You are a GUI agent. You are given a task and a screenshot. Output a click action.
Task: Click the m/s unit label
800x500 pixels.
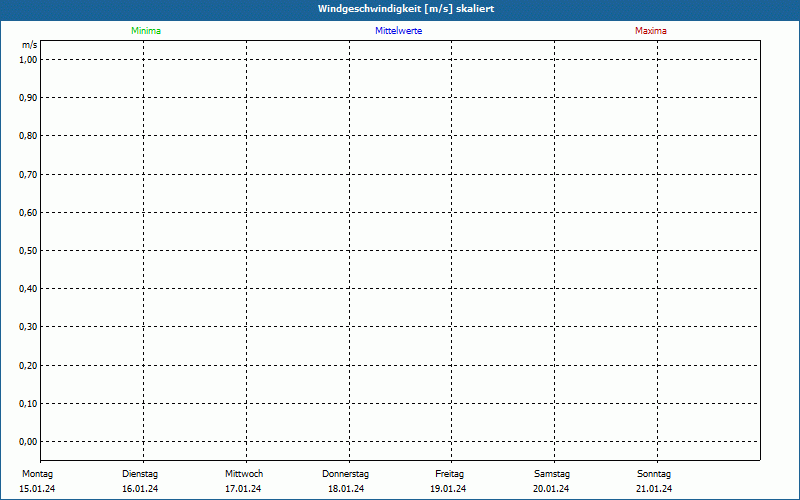point(29,46)
